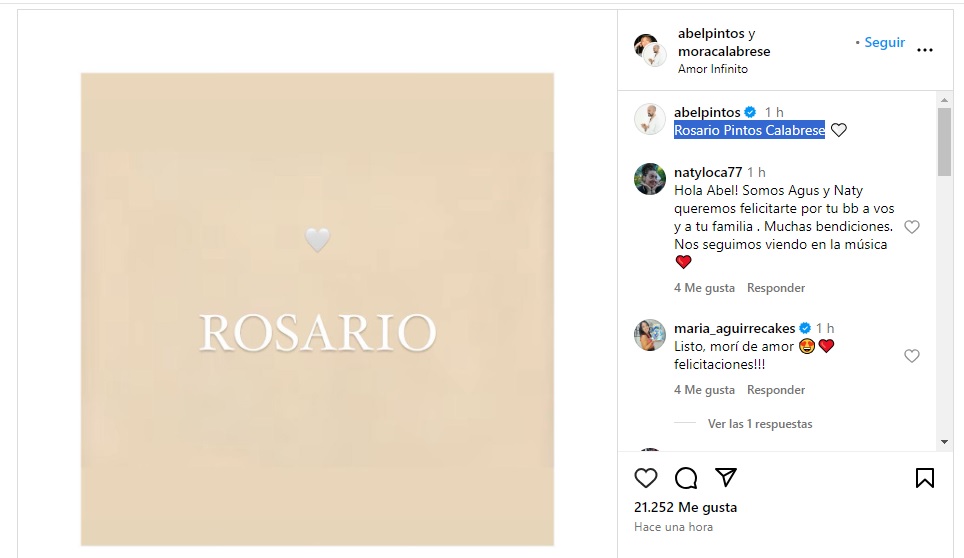Click the comments scrollbar down arrow

tap(944, 442)
